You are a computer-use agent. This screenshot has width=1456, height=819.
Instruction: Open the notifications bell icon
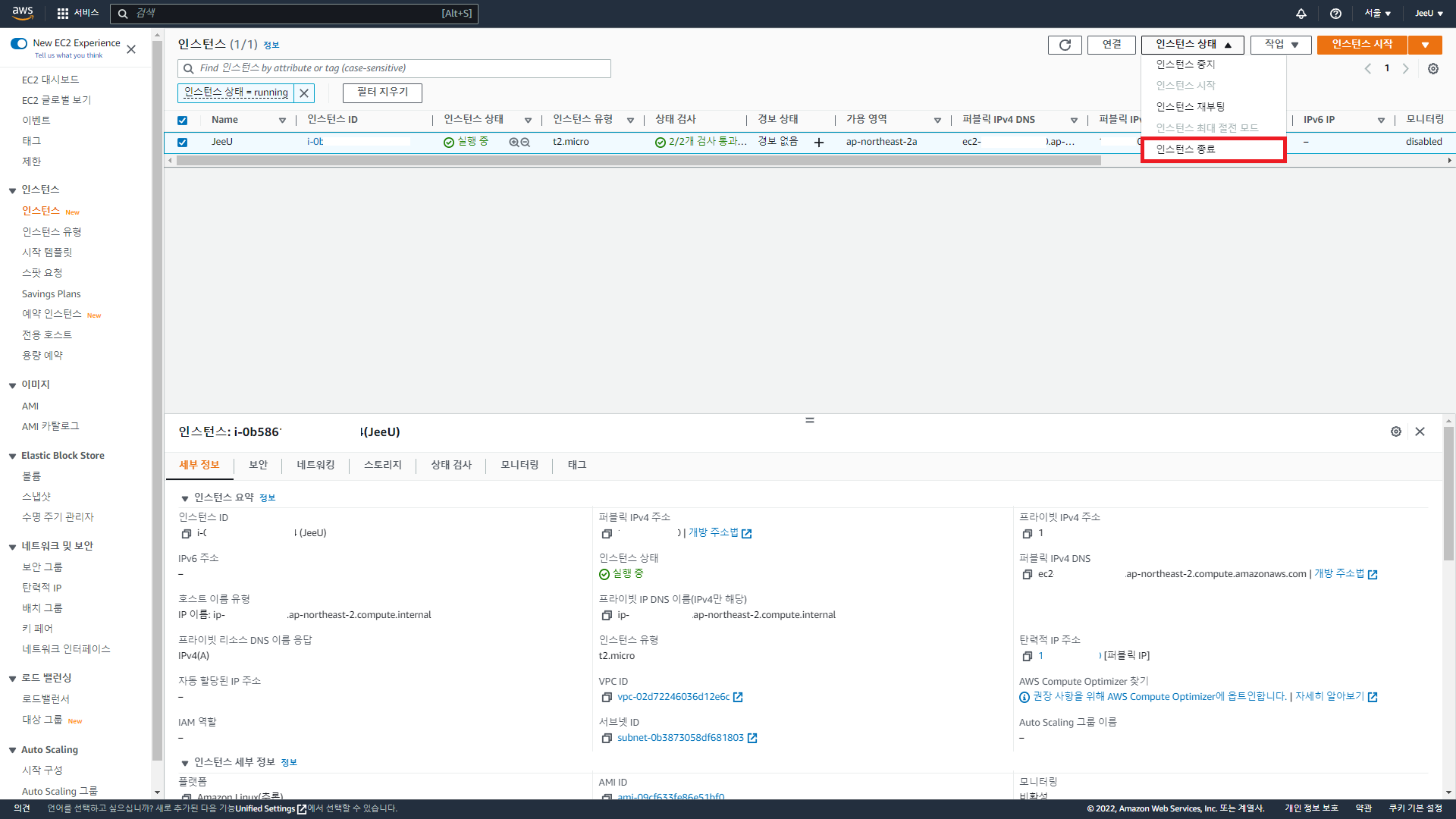(x=1301, y=14)
